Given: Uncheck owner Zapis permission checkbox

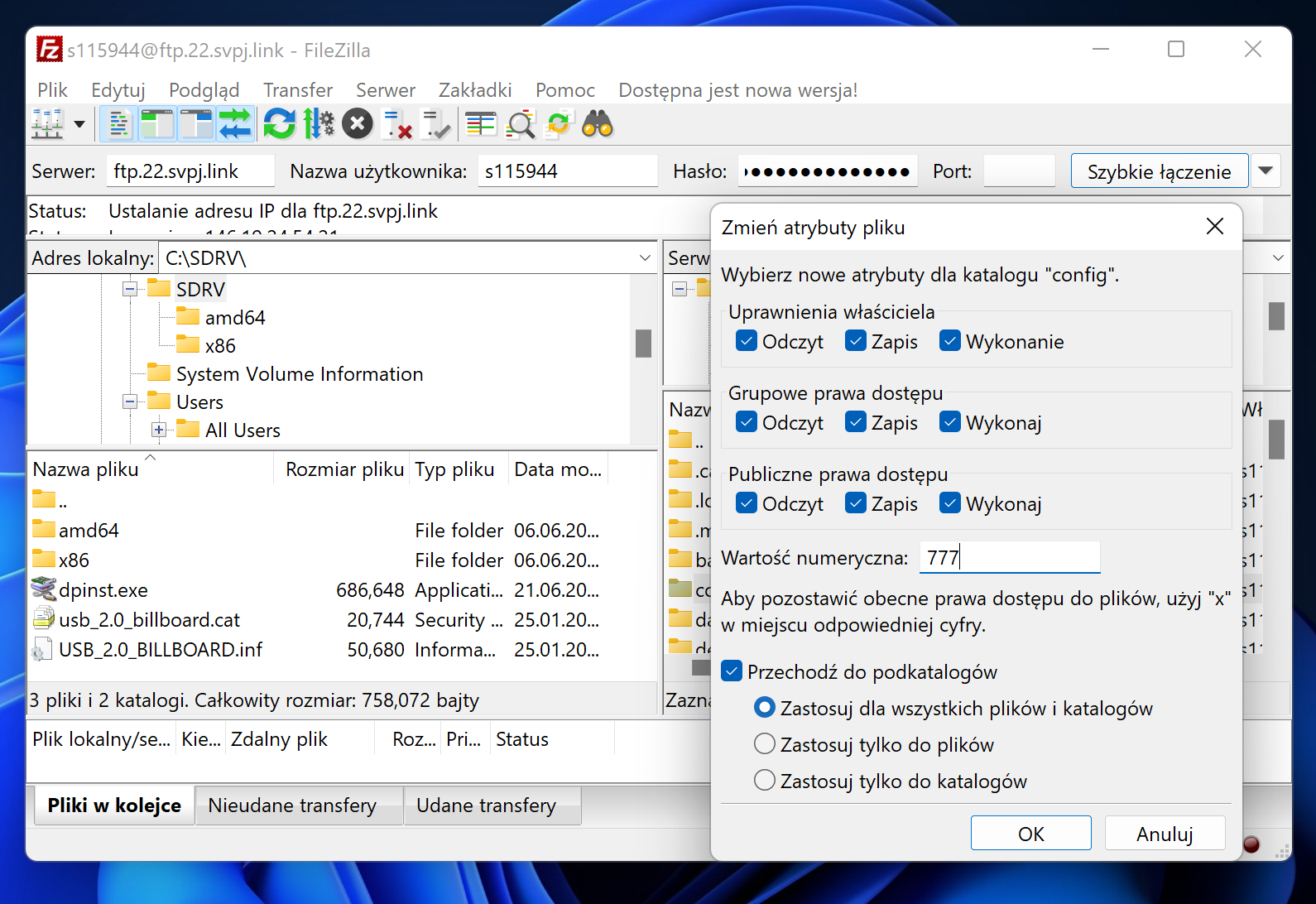Looking at the screenshot, I should click(x=856, y=341).
